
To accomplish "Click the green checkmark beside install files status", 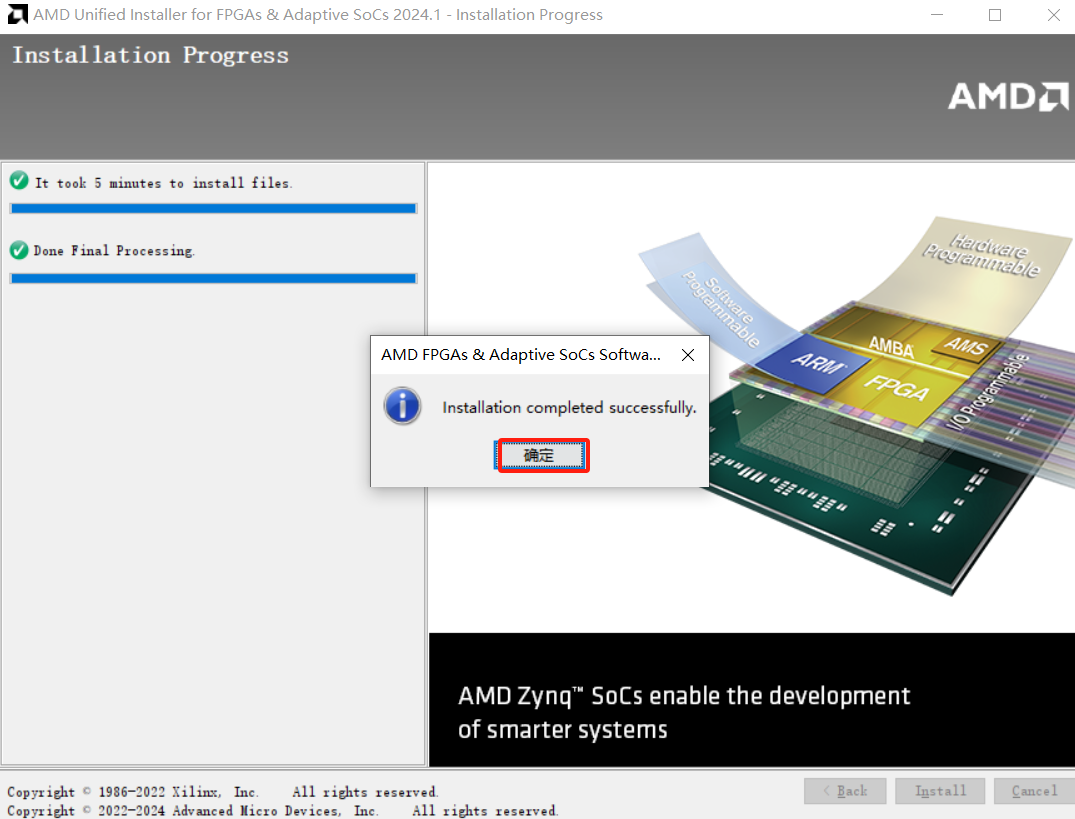I will click(x=21, y=182).
